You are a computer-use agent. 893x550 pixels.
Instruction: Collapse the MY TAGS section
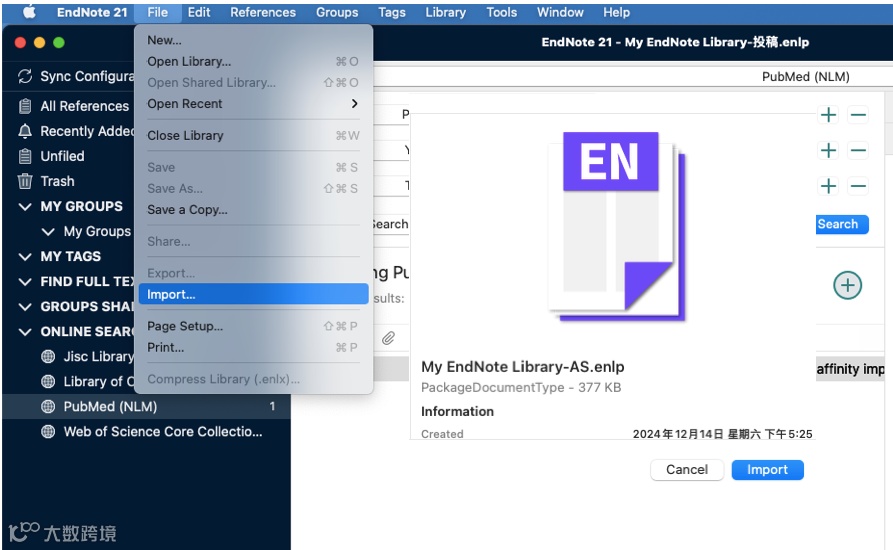click(x=25, y=257)
